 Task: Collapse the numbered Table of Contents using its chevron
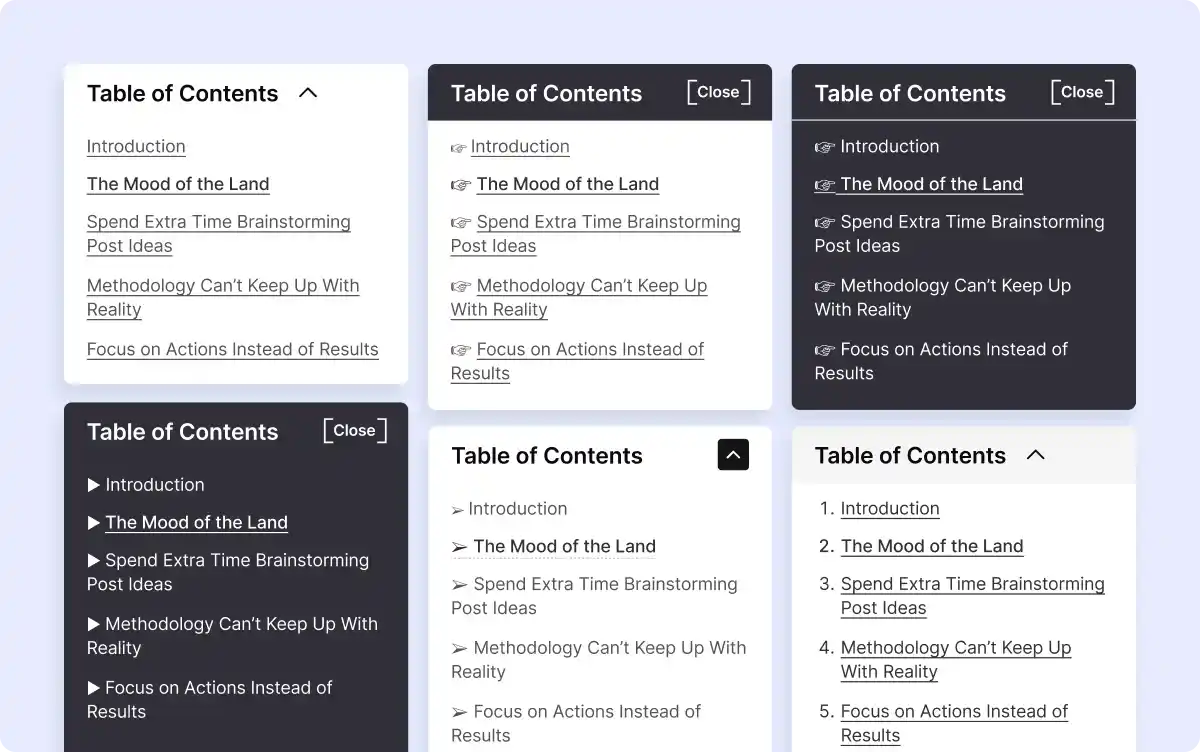[x=1035, y=455]
